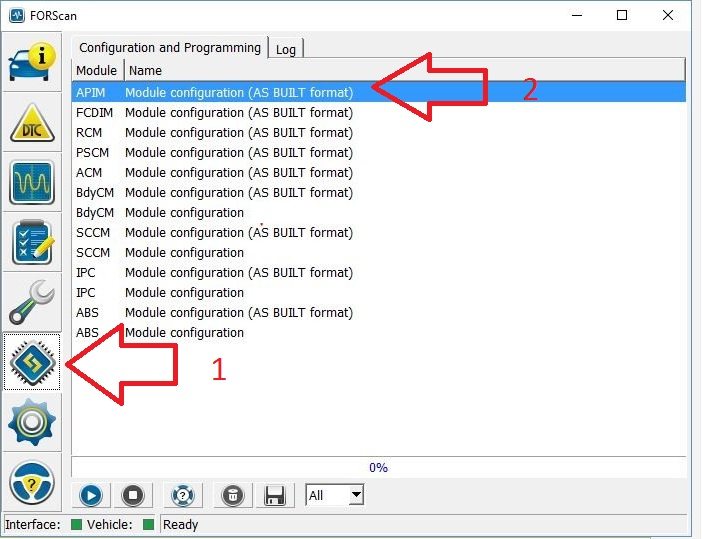Select RCM Module configuration (AS BUILT format)

click(379, 133)
